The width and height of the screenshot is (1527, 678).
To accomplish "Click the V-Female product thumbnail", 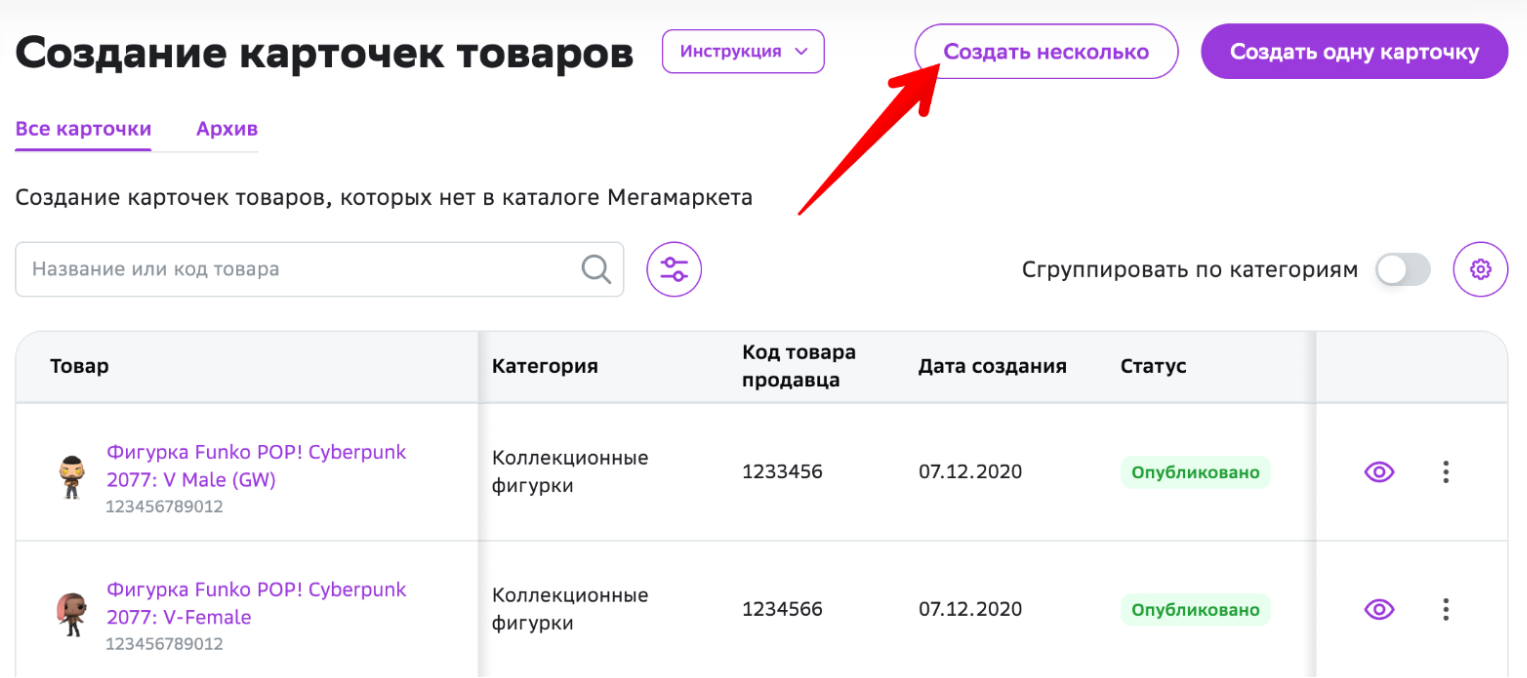I will (x=70, y=614).
